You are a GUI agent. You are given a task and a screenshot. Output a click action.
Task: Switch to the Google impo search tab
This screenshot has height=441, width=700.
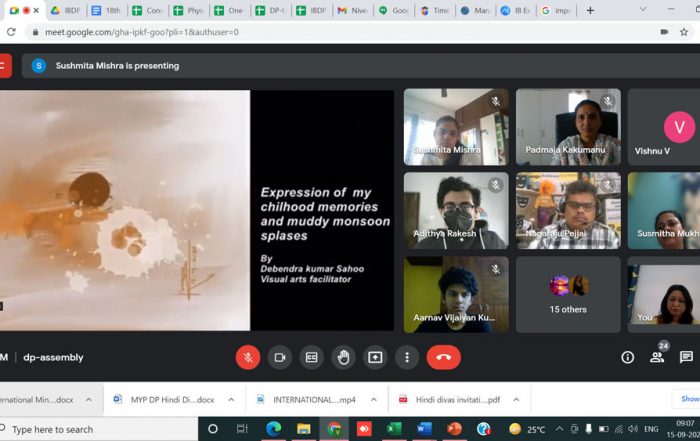[x=557, y=10]
